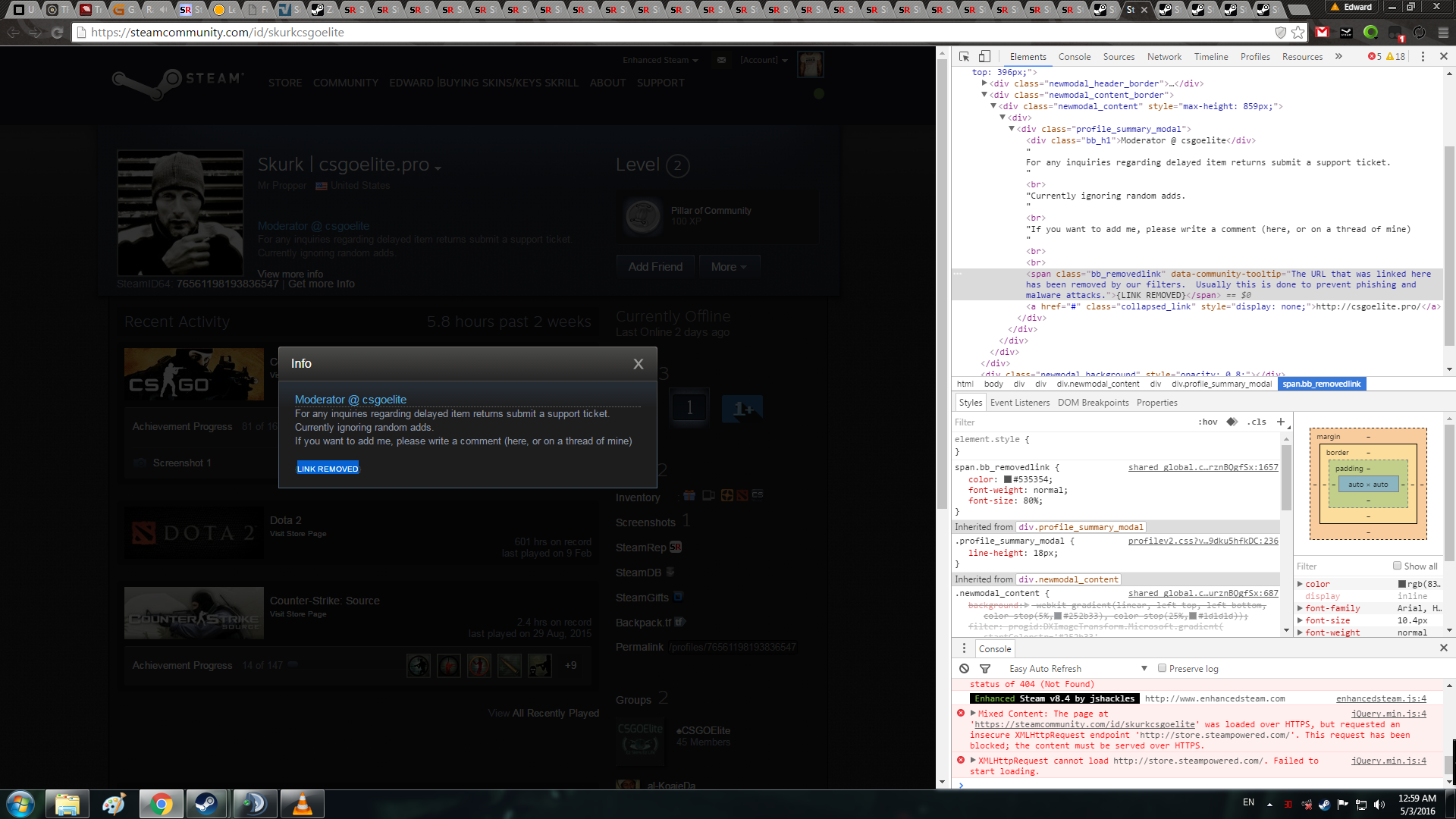Screen dimensions: 1456x819
Task: Activate the inspect element picker icon
Action: pos(964,57)
